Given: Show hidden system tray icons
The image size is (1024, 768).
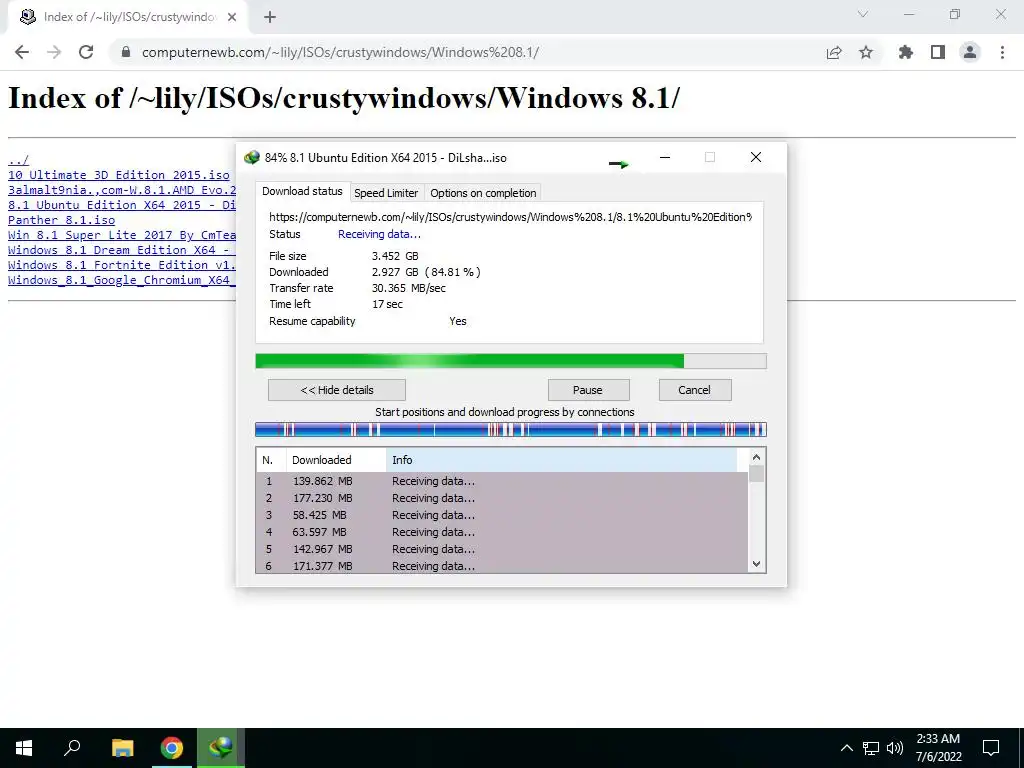Looking at the screenshot, I should 846,748.
